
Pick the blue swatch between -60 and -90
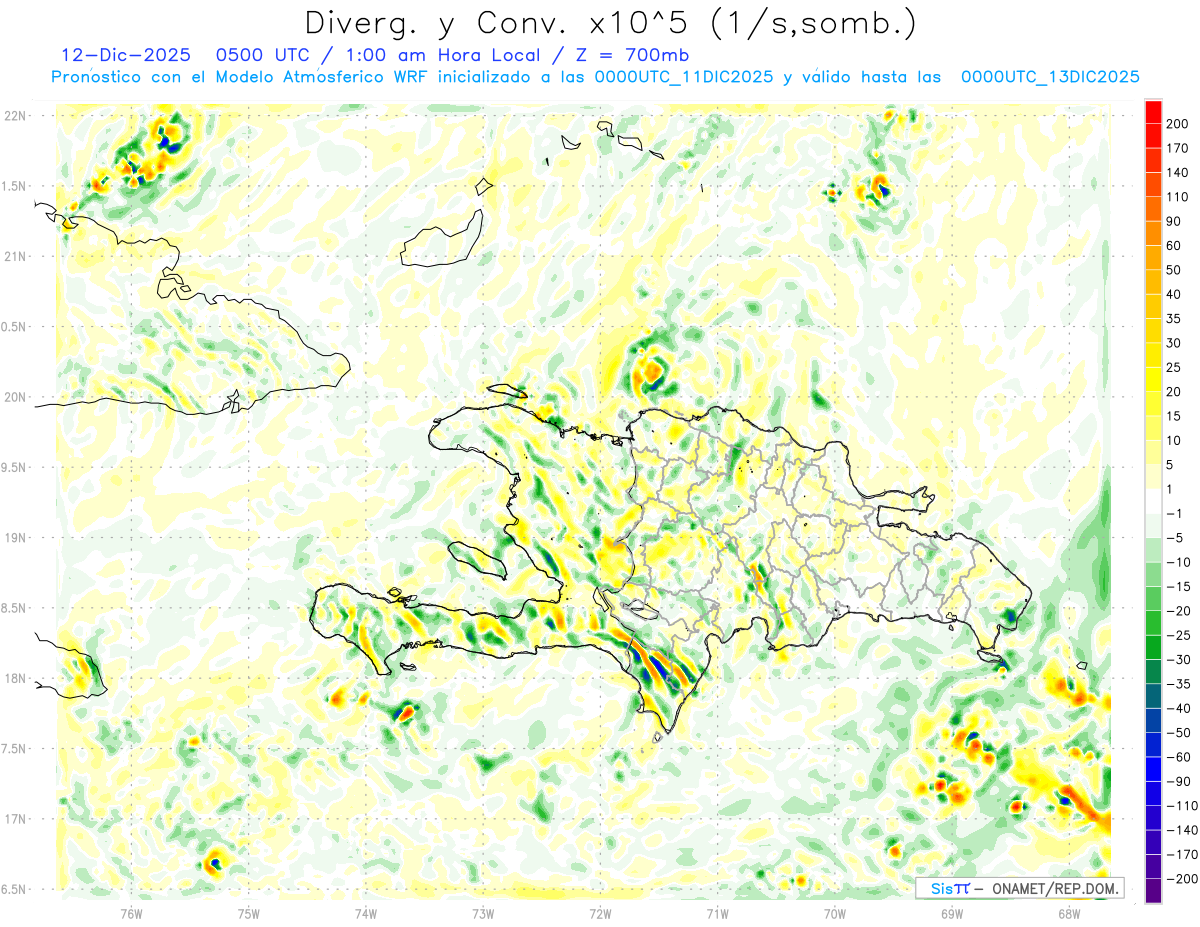pos(1153,770)
